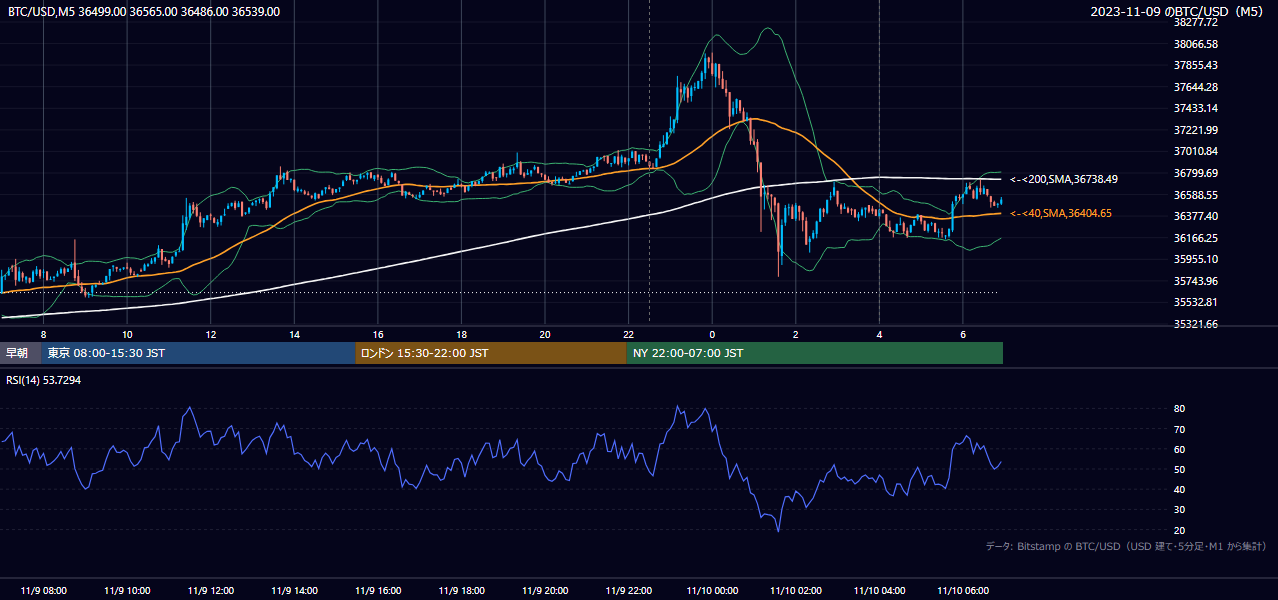Screen dimensions: 1278x600
Task: Click the RSI 60 level label
Action: click(1179, 449)
